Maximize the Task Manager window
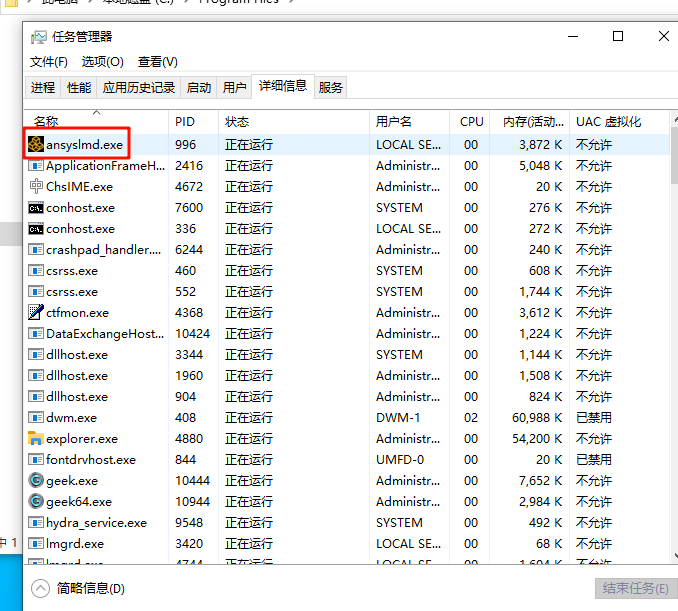The width and height of the screenshot is (678, 611). pyautogui.click(x=618, y=36)
